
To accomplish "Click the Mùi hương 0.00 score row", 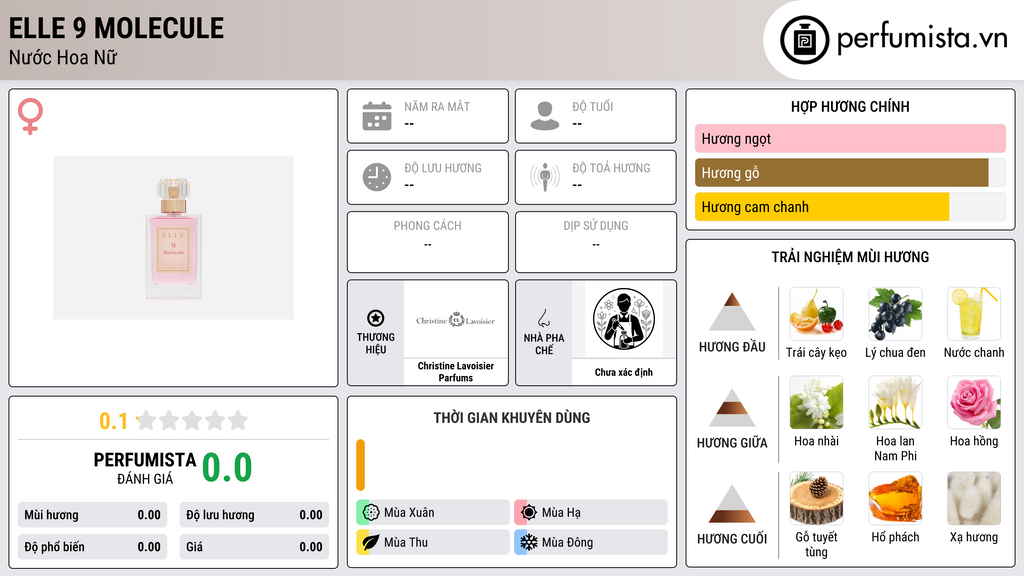I will pos(92,515).
